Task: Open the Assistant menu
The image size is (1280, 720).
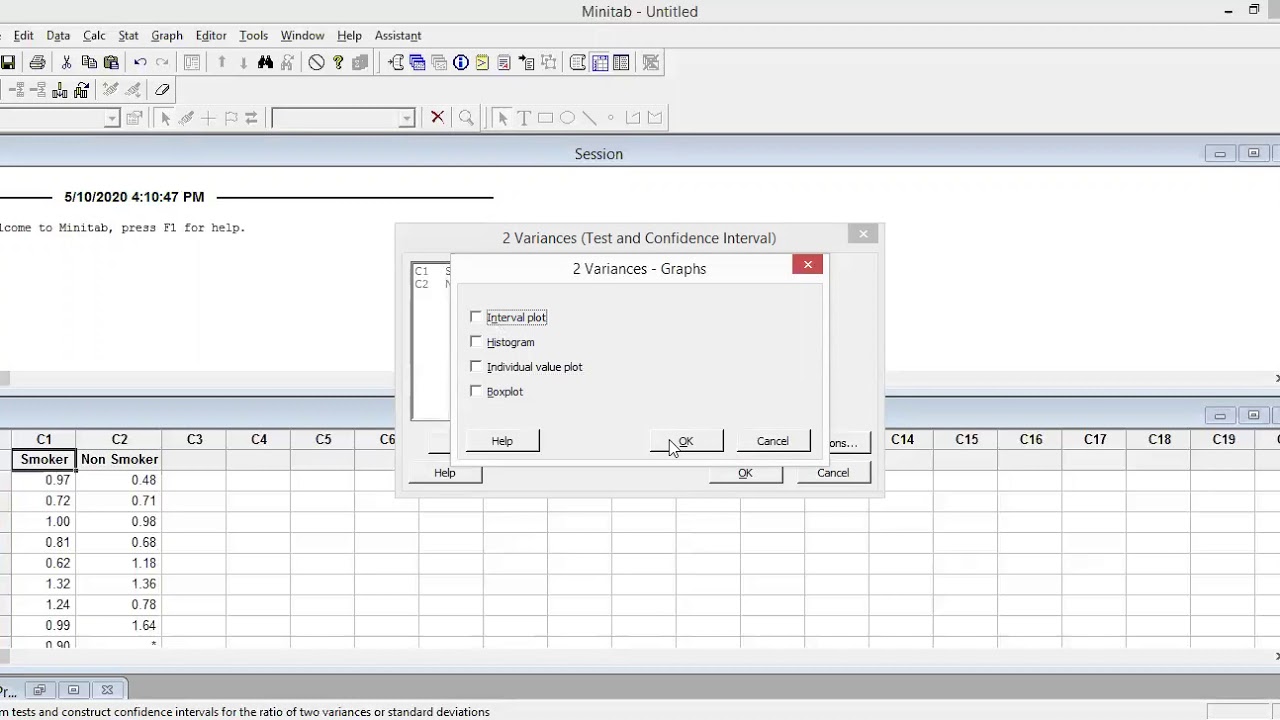Action: [398, 35]
